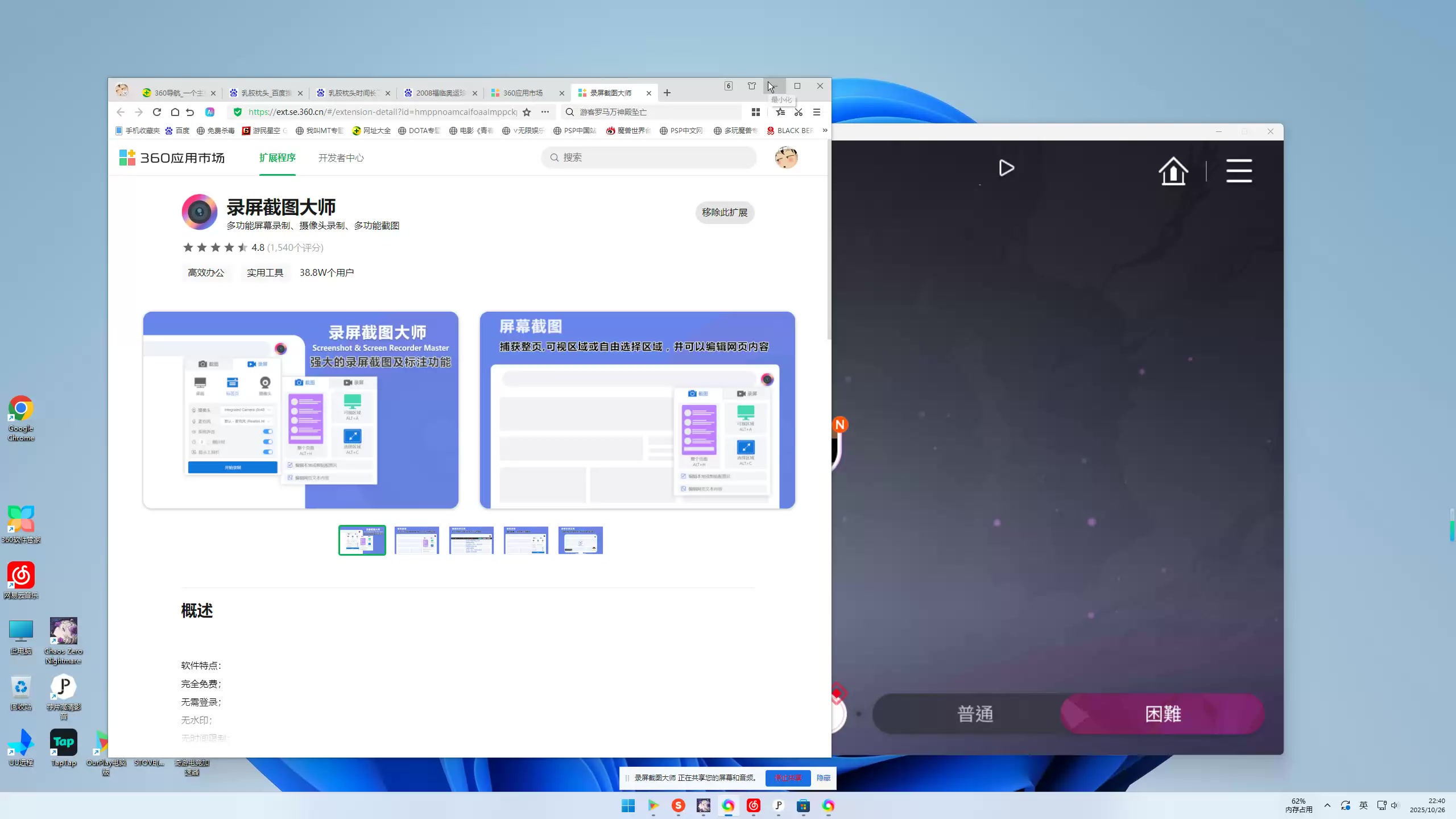Click the browser reload icon
The width and height of the screenshot is (1456, 819).
157,112
